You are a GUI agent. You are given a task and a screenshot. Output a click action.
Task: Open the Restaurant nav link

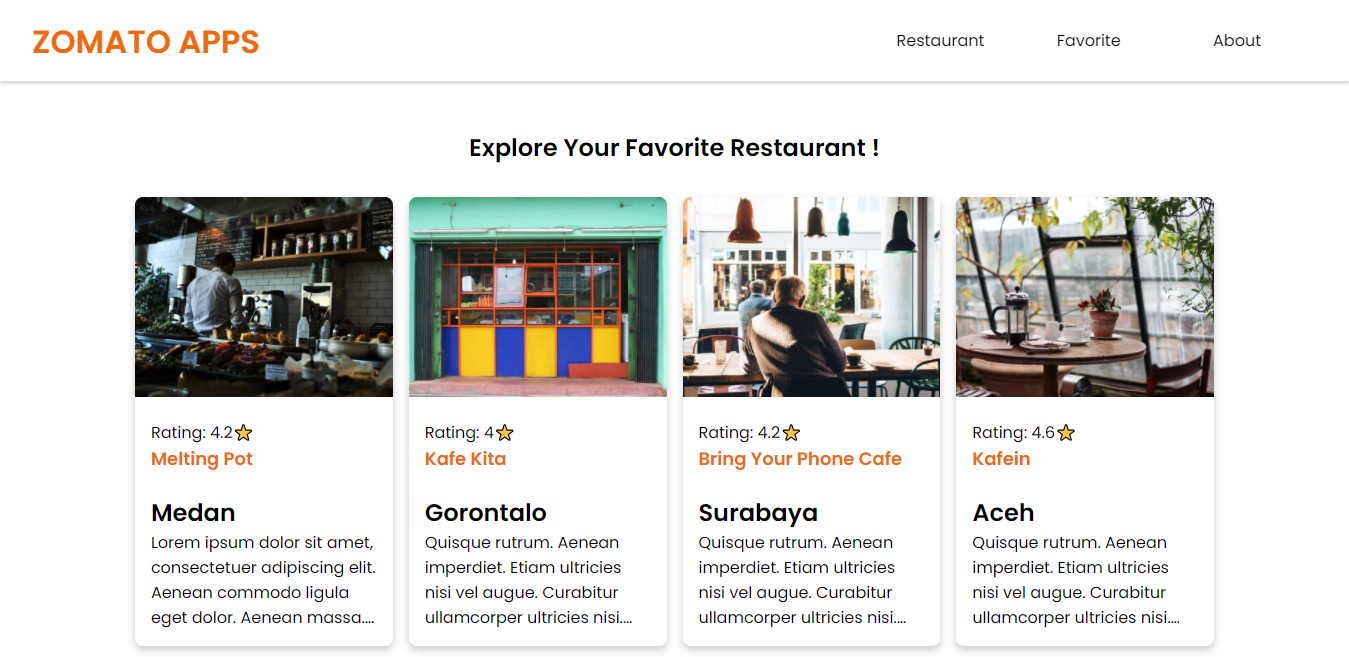click(940, 41)
